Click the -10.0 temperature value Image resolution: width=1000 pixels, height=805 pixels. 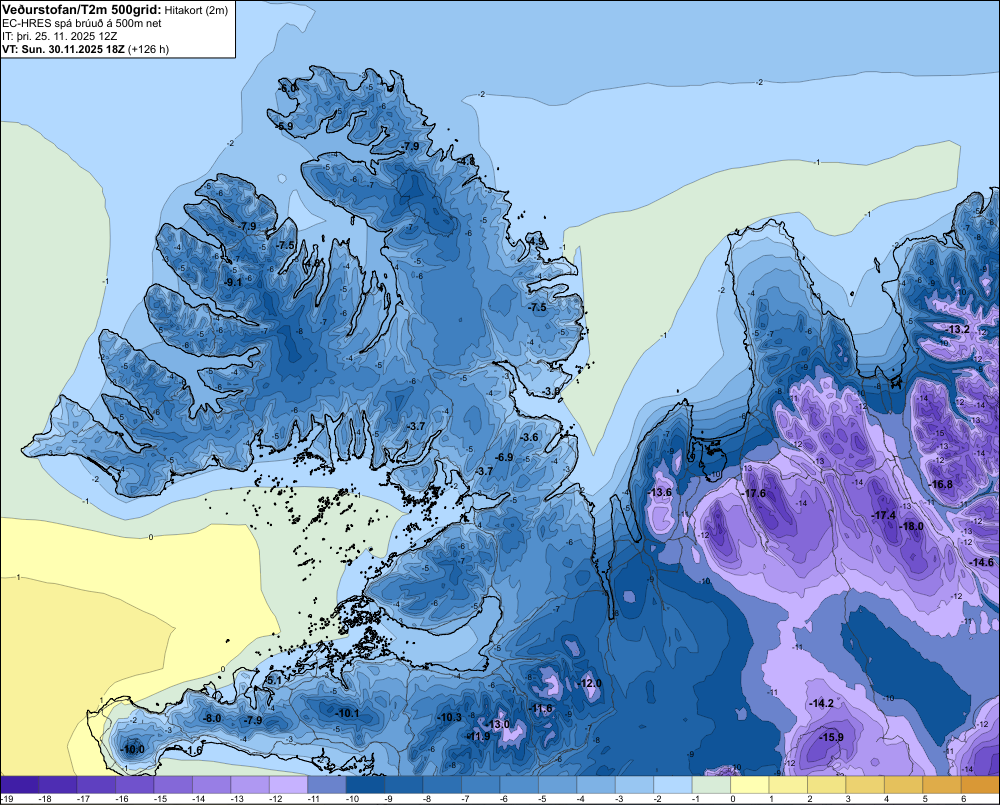point(133,750)
